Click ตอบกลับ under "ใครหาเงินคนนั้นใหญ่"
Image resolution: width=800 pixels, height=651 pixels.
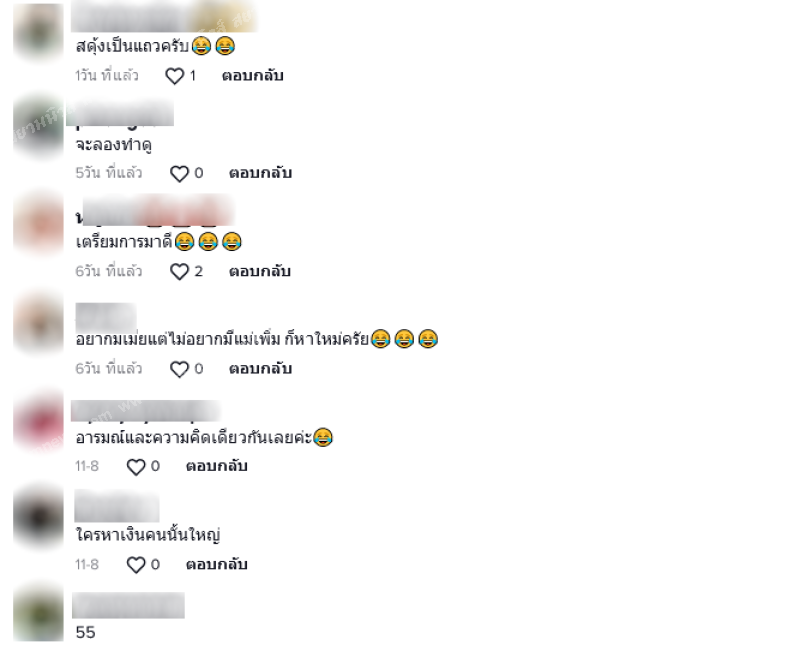217,564
